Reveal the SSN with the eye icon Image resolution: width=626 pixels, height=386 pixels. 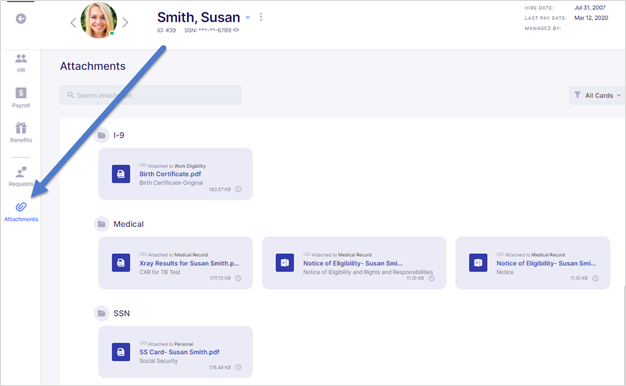coord(236,30)
